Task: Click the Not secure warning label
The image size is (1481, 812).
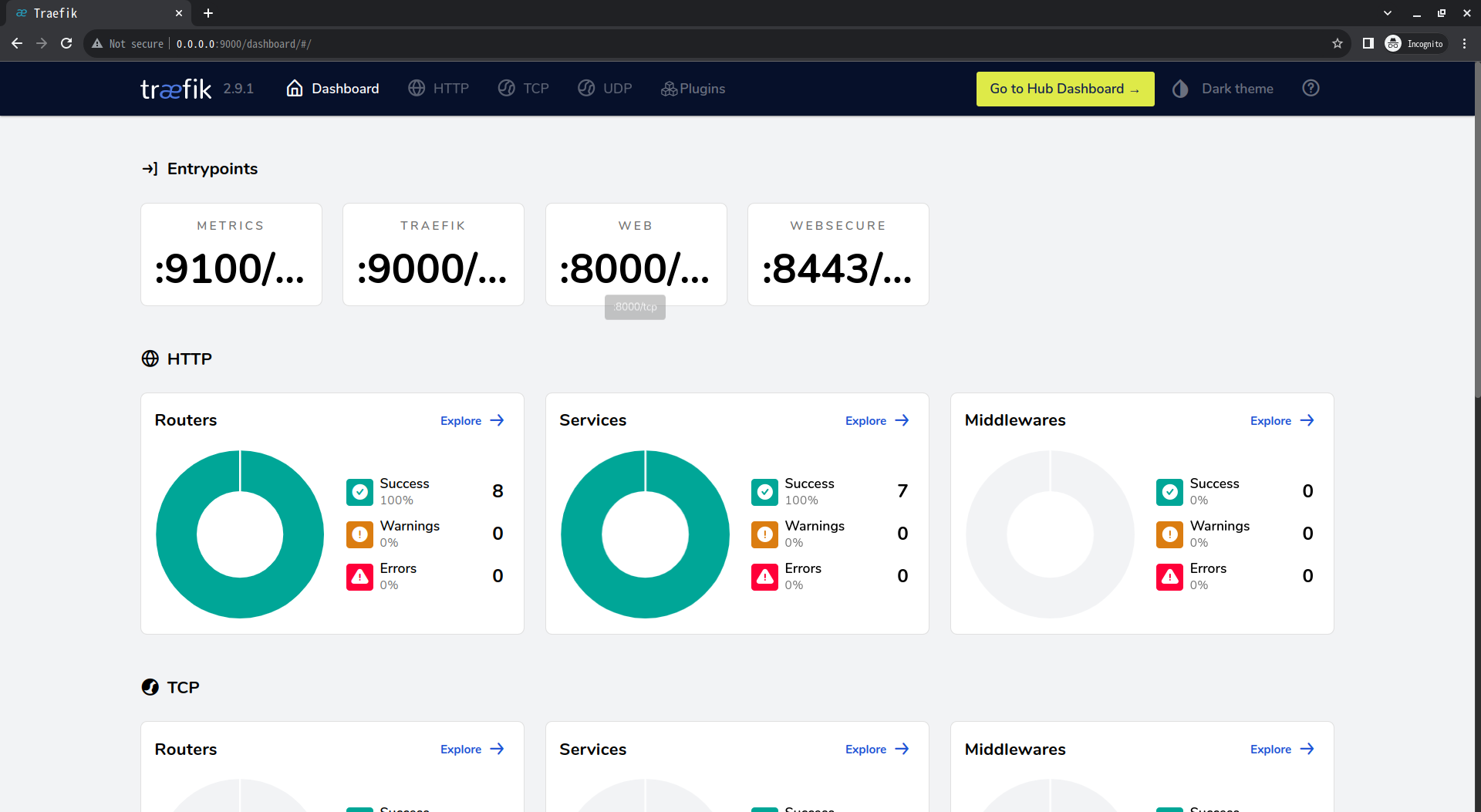Action: click(x=128, y=44)
